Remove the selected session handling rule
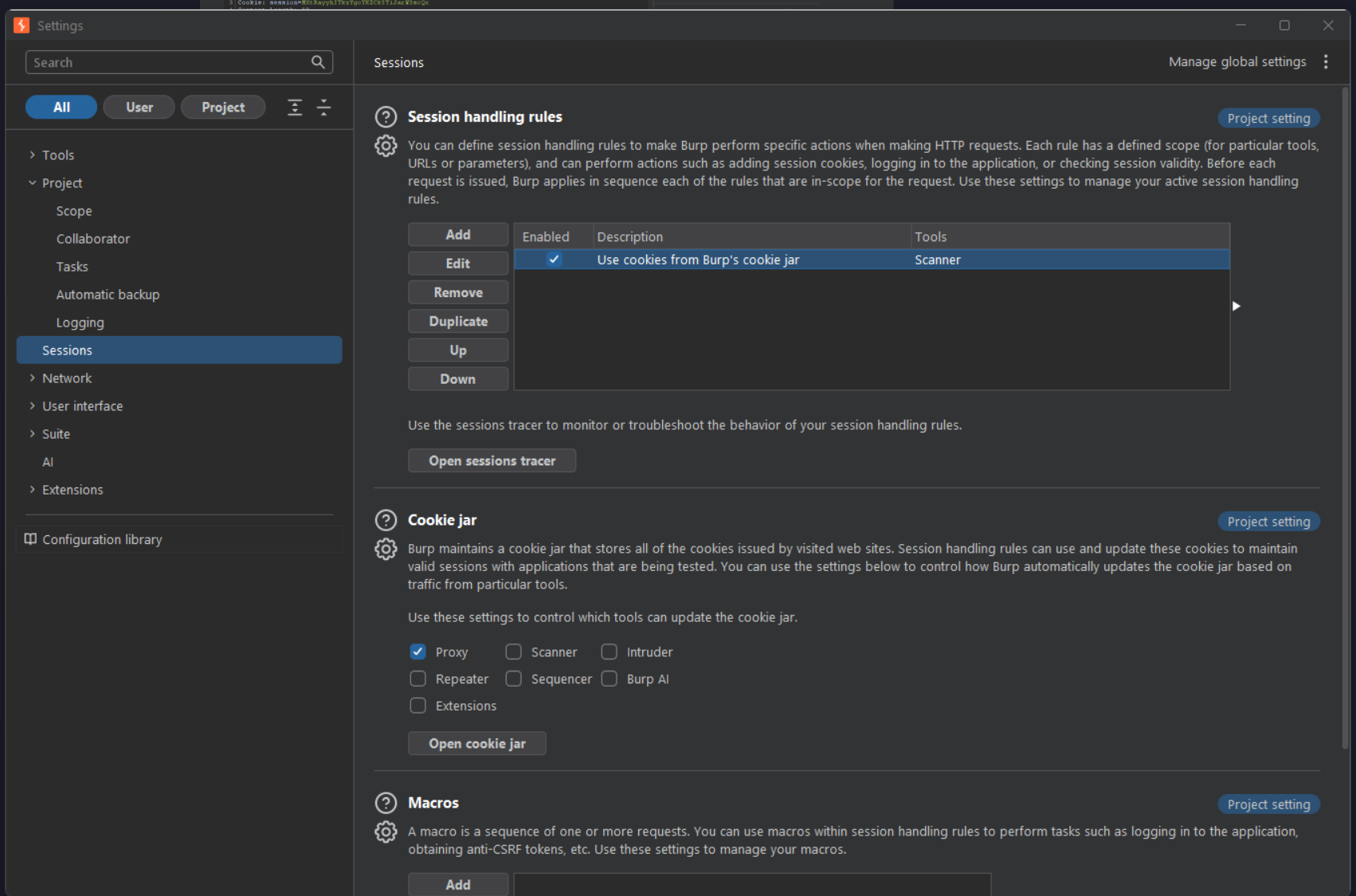1356x896 pixels. click(x=458, y=292)
